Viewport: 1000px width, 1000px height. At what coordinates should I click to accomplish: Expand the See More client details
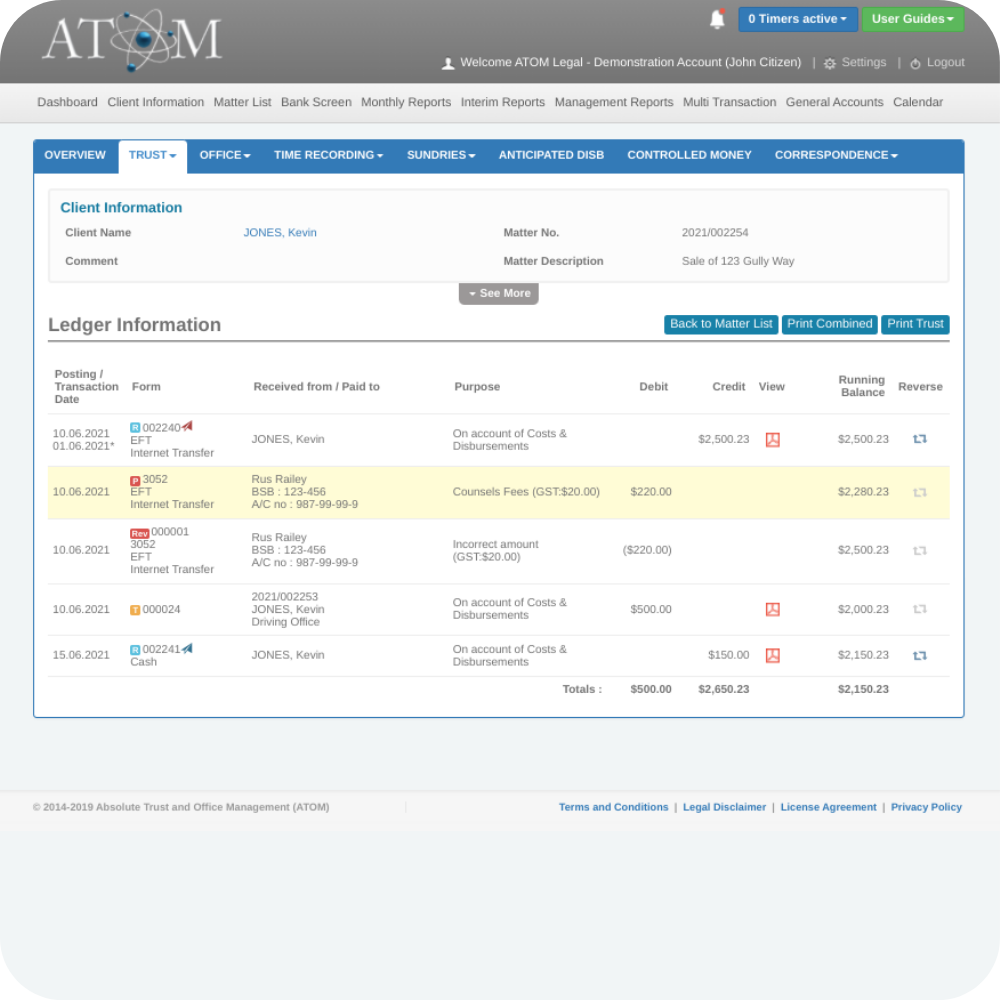(498, 293)
